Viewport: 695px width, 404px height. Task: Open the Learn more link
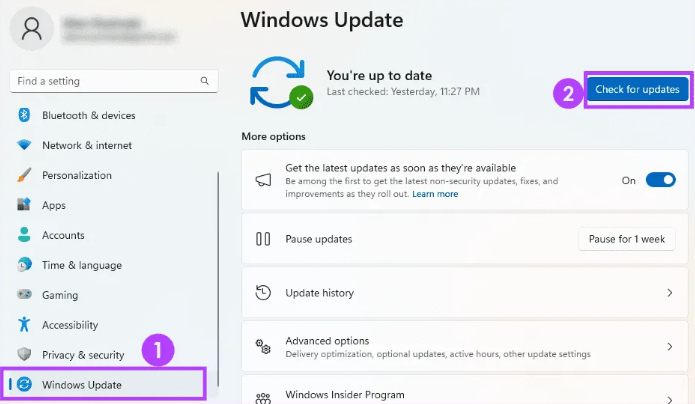(435, 194)
